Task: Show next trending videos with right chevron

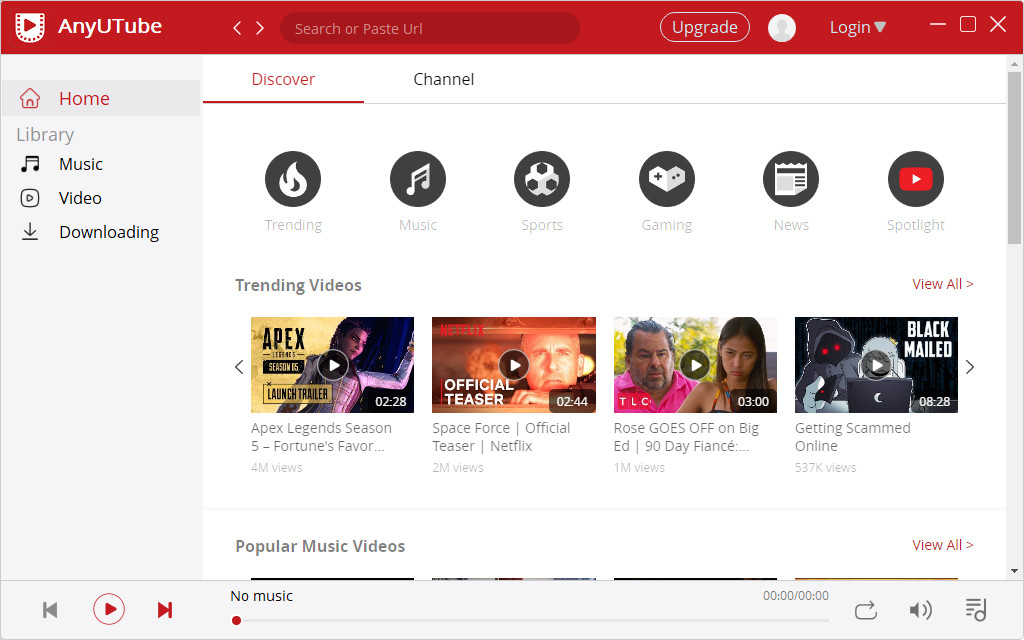Action: [970, 367]
